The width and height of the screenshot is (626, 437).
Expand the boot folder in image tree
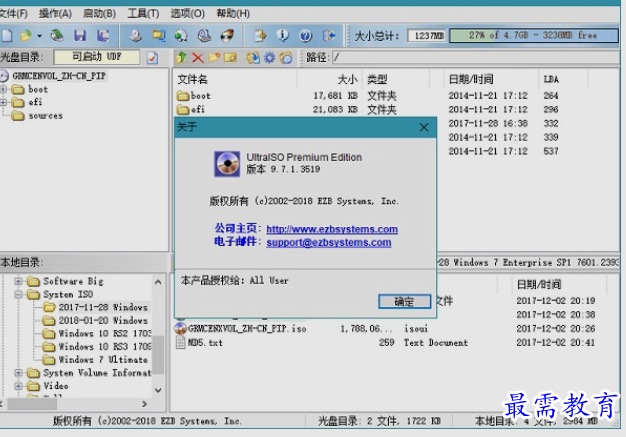click(x=3, y=89)
